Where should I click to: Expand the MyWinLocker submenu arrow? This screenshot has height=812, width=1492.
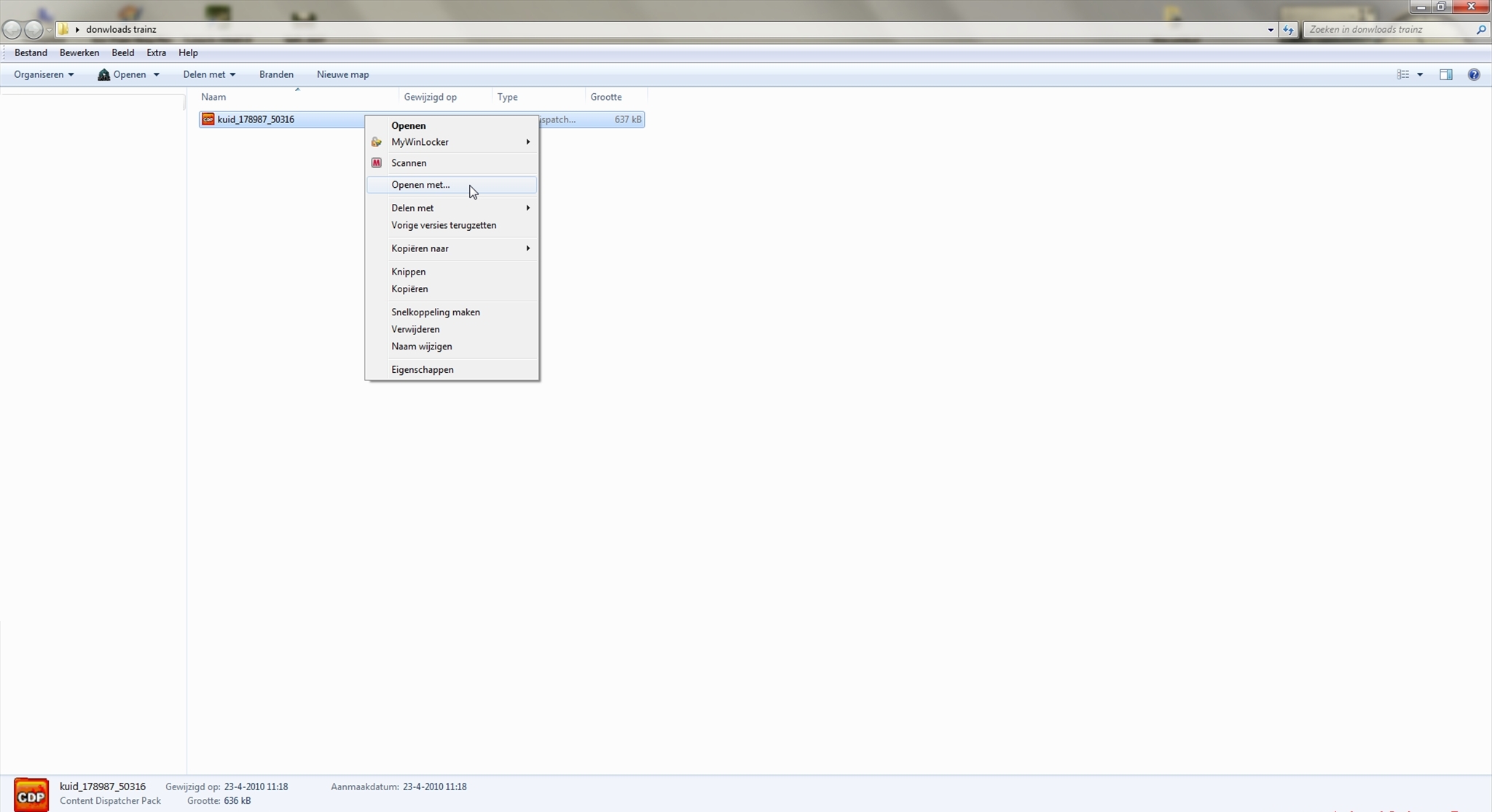pyautogui.click(x=528, y=142)
